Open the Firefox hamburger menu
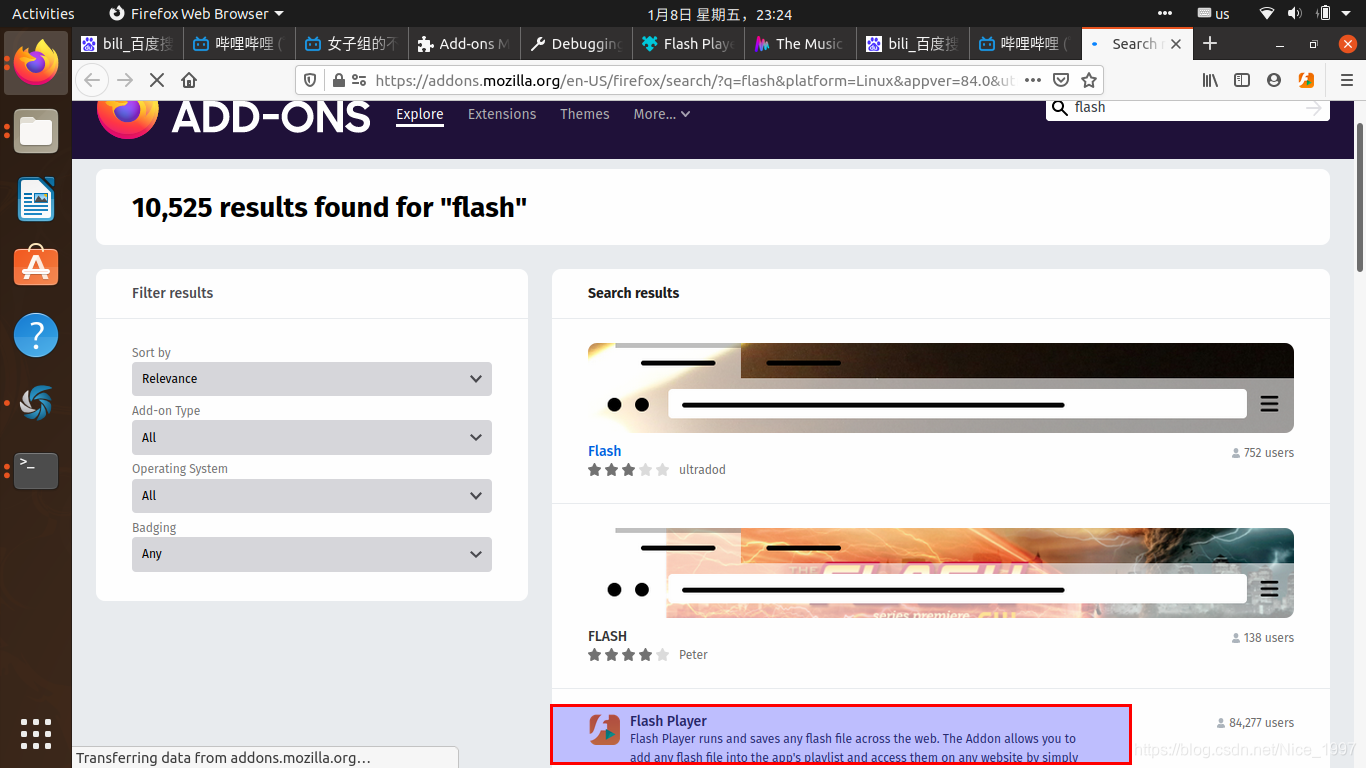The image size is (1366, 768). tap(1346, 80)
